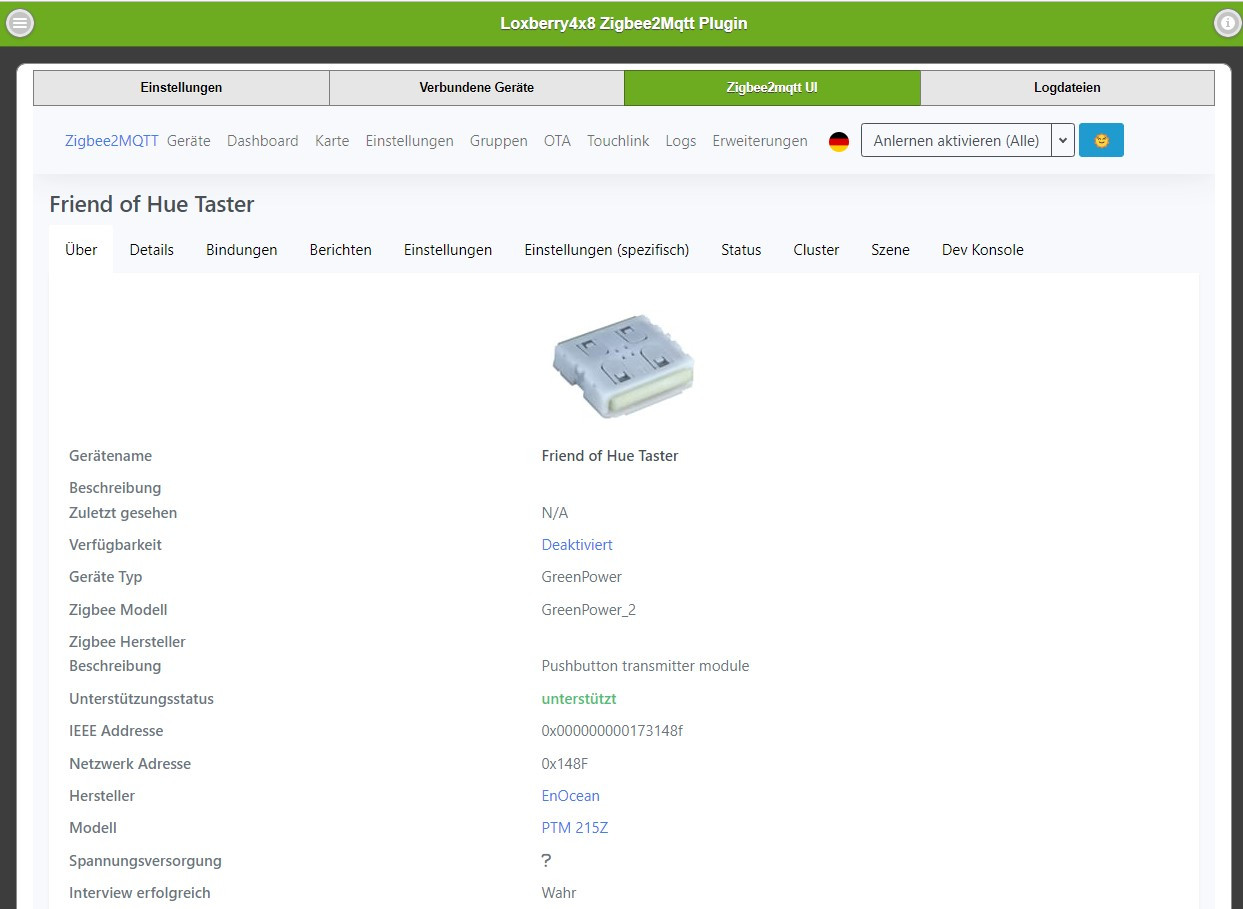Click the blue theme toggle emoji button

(x=1101, y=140)
